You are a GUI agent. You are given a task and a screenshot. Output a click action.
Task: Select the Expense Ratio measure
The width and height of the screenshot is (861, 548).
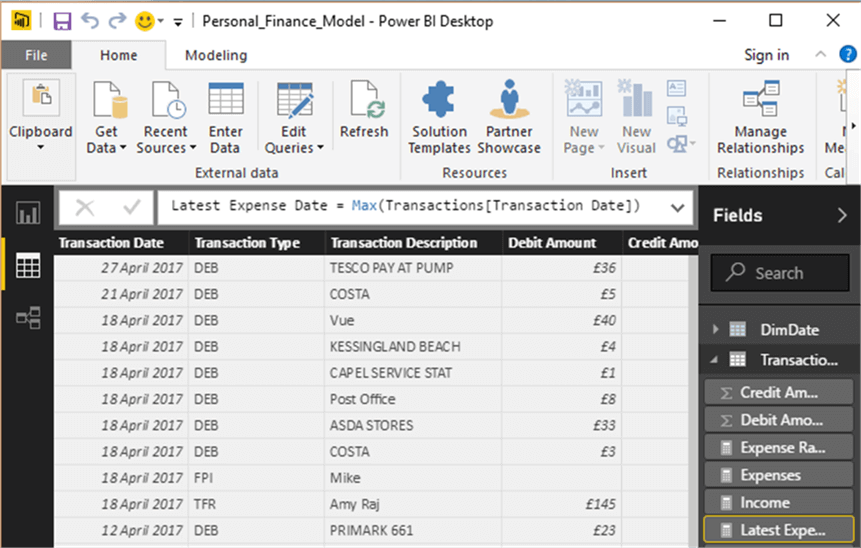[x=779, y=448]
